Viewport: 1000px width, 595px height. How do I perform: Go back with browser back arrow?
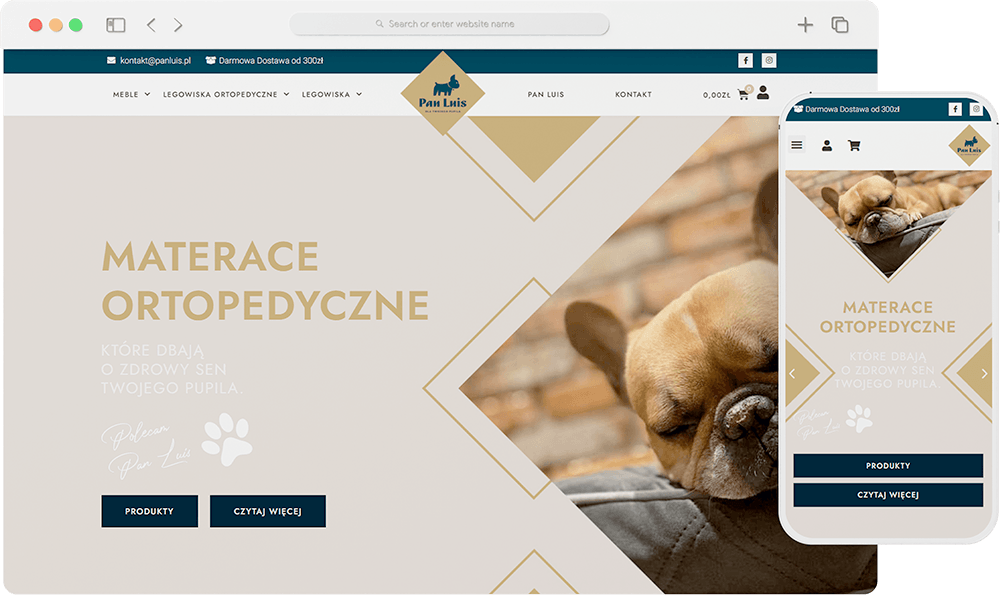[x=151, y=25]
